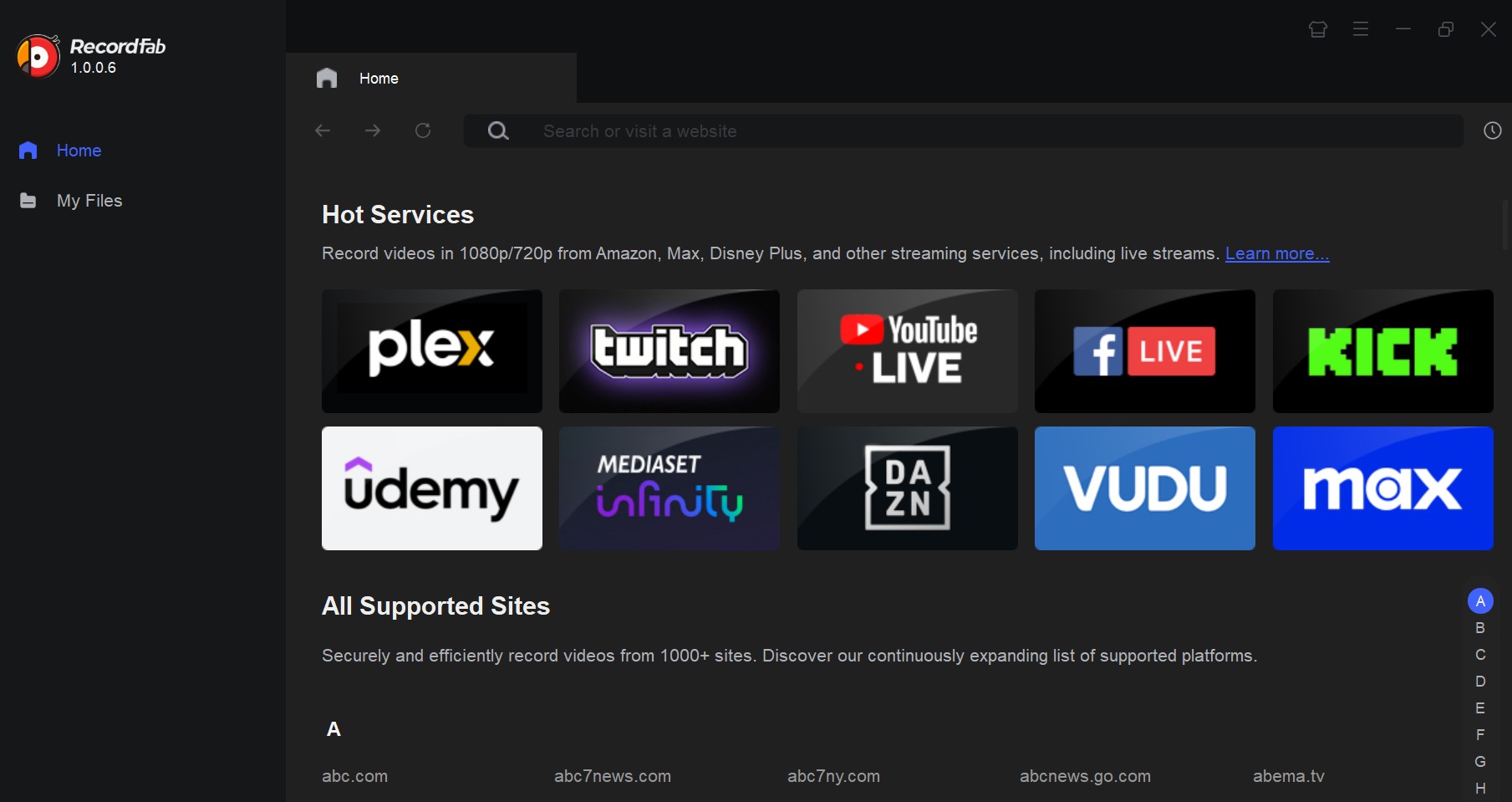The width and height of the screenshot is (1512, 802).
Task: Jump to letter H in the index
Action: pyautogui.click(x=1480, y=789)
